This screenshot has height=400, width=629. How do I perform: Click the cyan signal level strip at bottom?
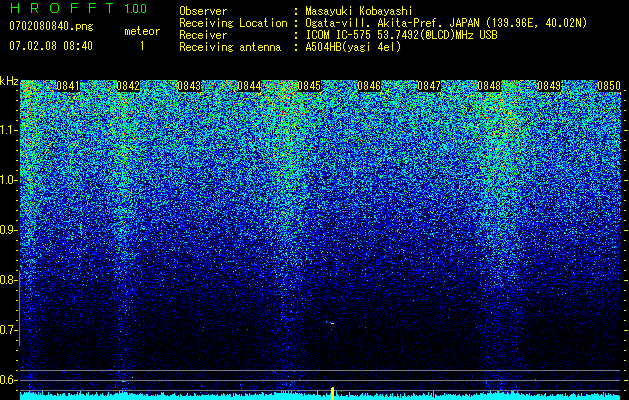tap(321, 397)
